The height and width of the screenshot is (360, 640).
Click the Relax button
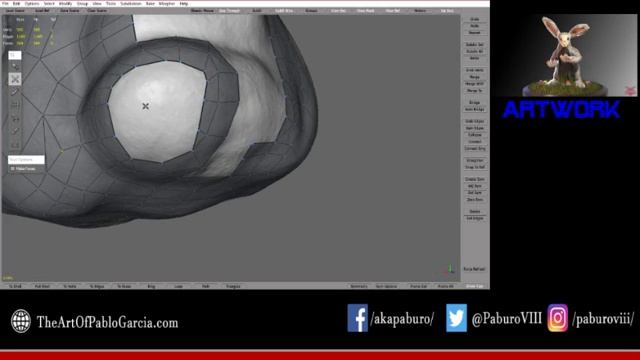tap(475, 58)
